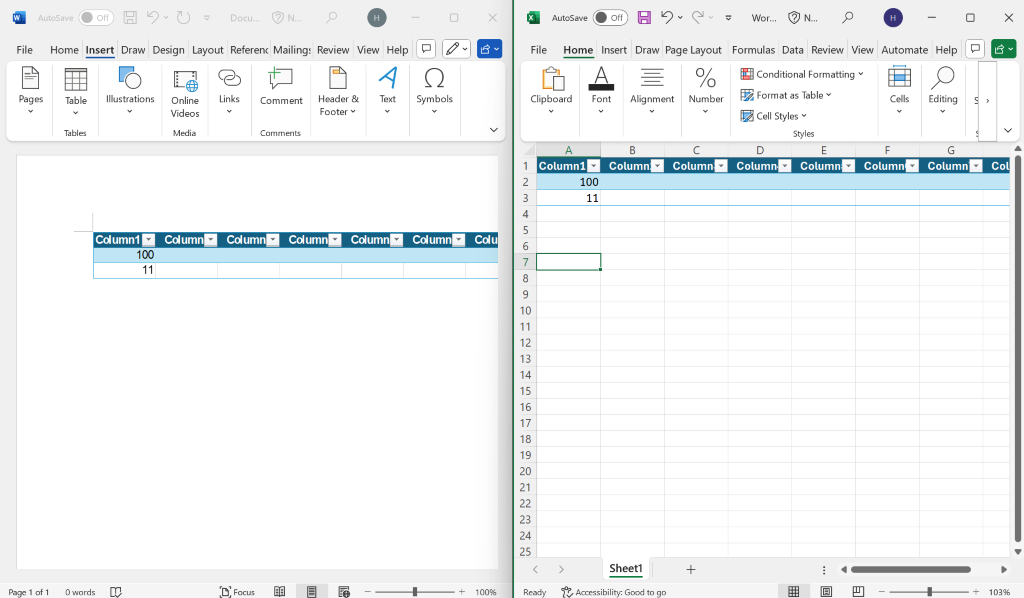1024x598 pixels.
Task: Open Excel Page Layout tab
Action: click(693, 50)
